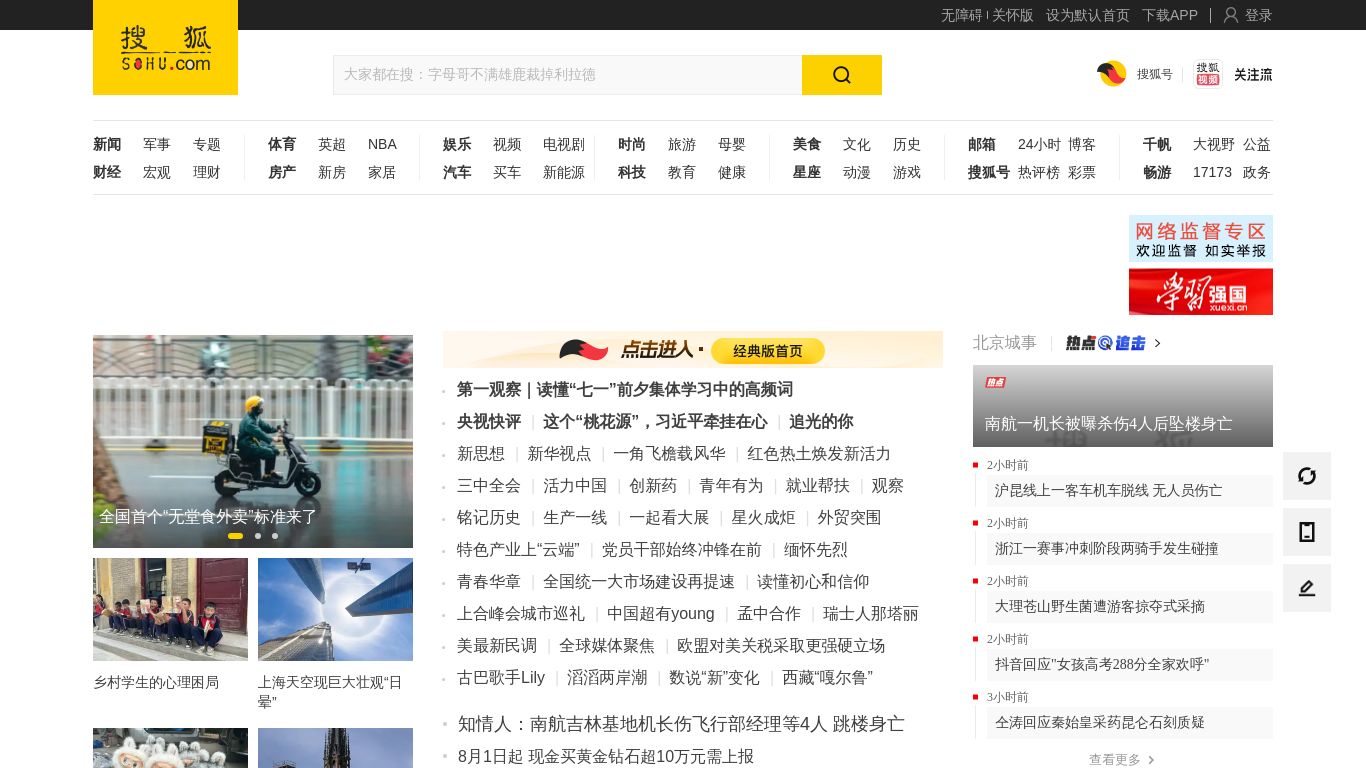The image size is (1366, 768).
Task: Open 三中全会 link
Action: (489, 485)
